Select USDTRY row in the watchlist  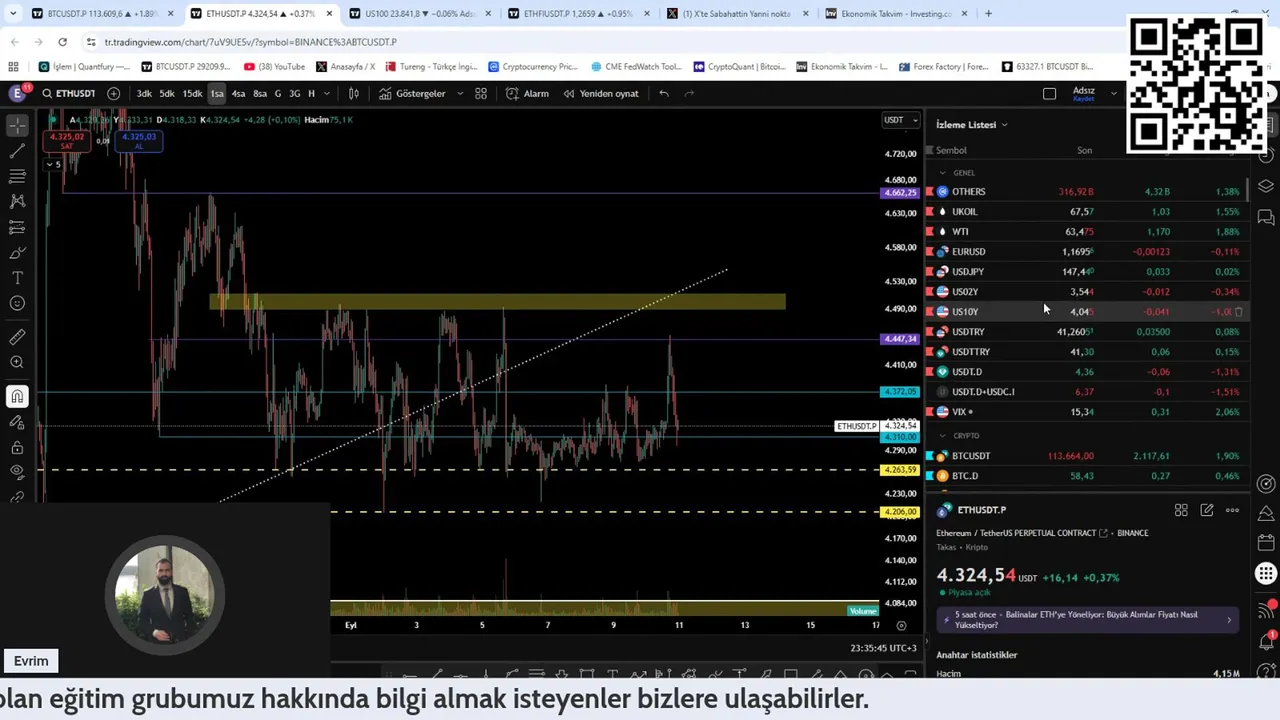click(x=1087, y=331)
